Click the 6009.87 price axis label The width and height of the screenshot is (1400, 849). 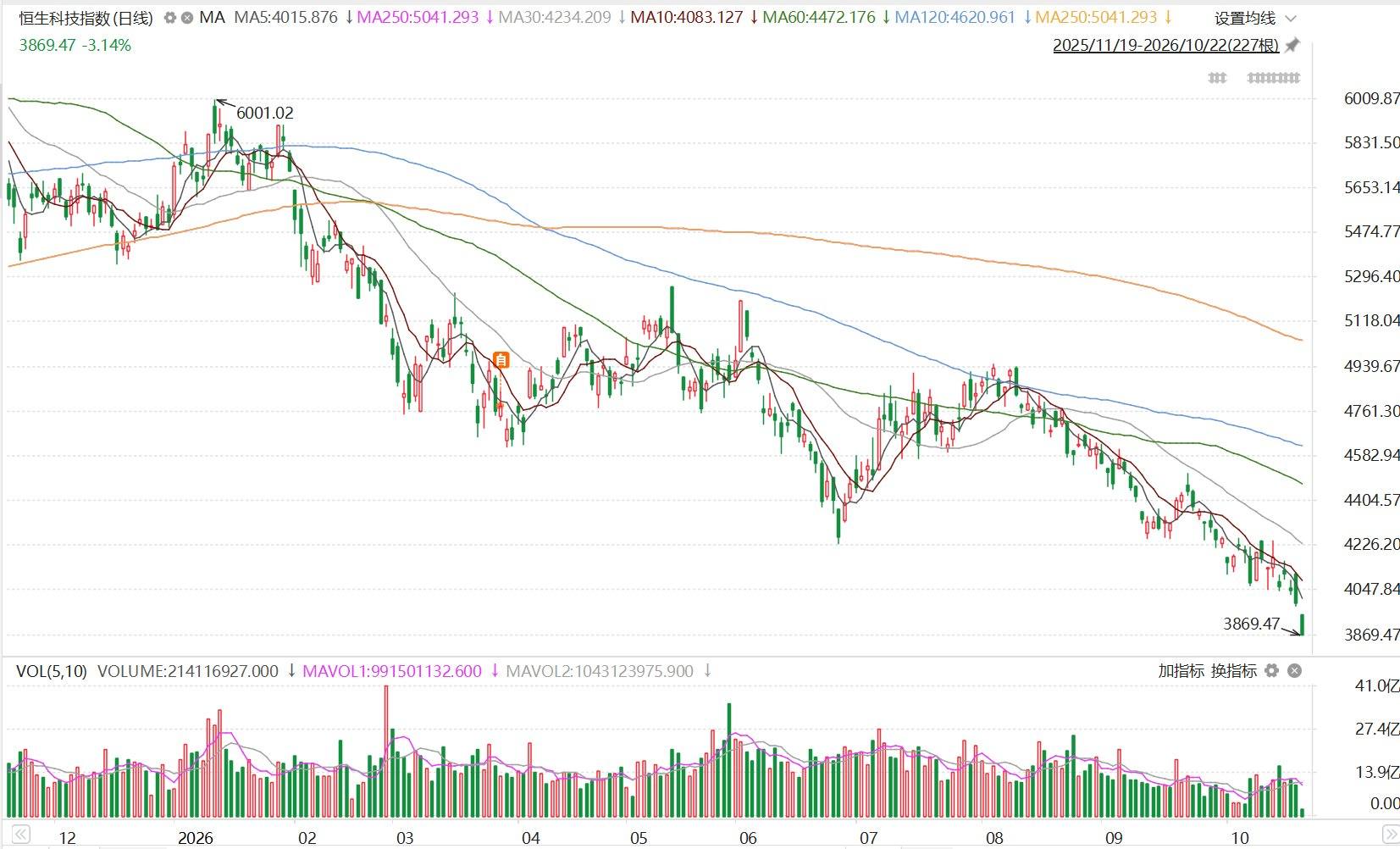click(1371, 98)
